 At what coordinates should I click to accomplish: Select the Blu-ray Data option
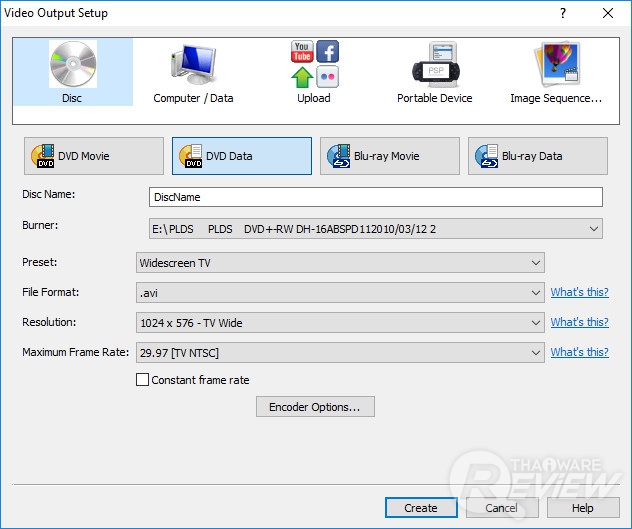pos(538,156)
